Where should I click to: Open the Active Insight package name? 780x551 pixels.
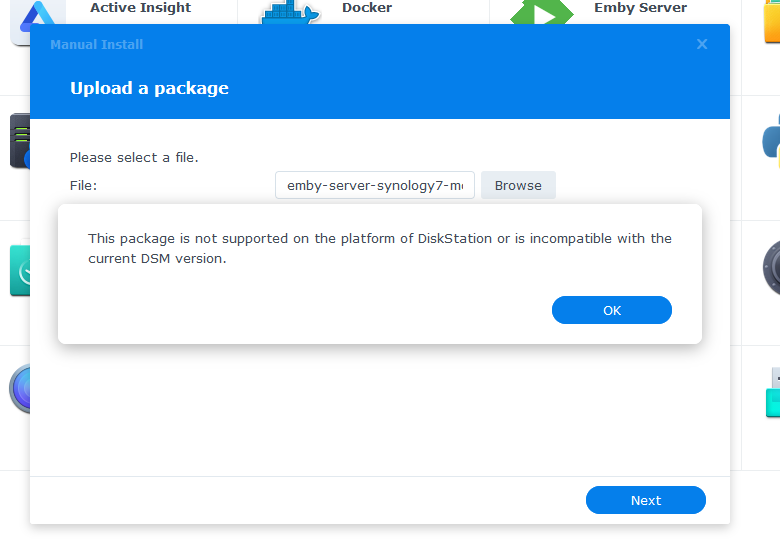click(140, 8)
